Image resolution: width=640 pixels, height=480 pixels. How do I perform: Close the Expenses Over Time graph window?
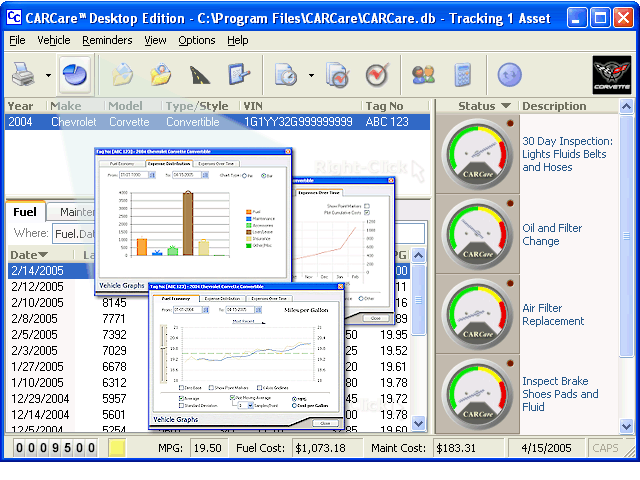pos(391,180)
